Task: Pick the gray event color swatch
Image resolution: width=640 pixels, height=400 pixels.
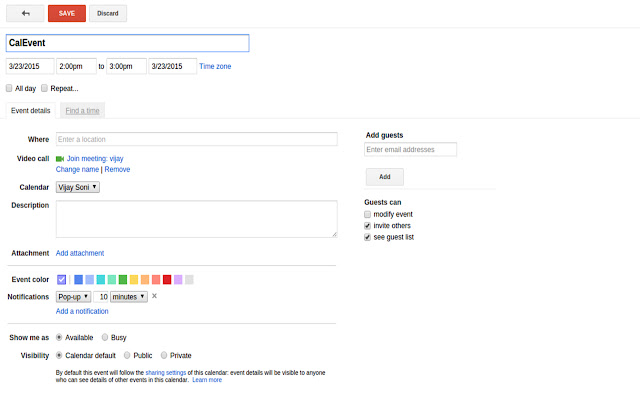Action: click(189, 279)
